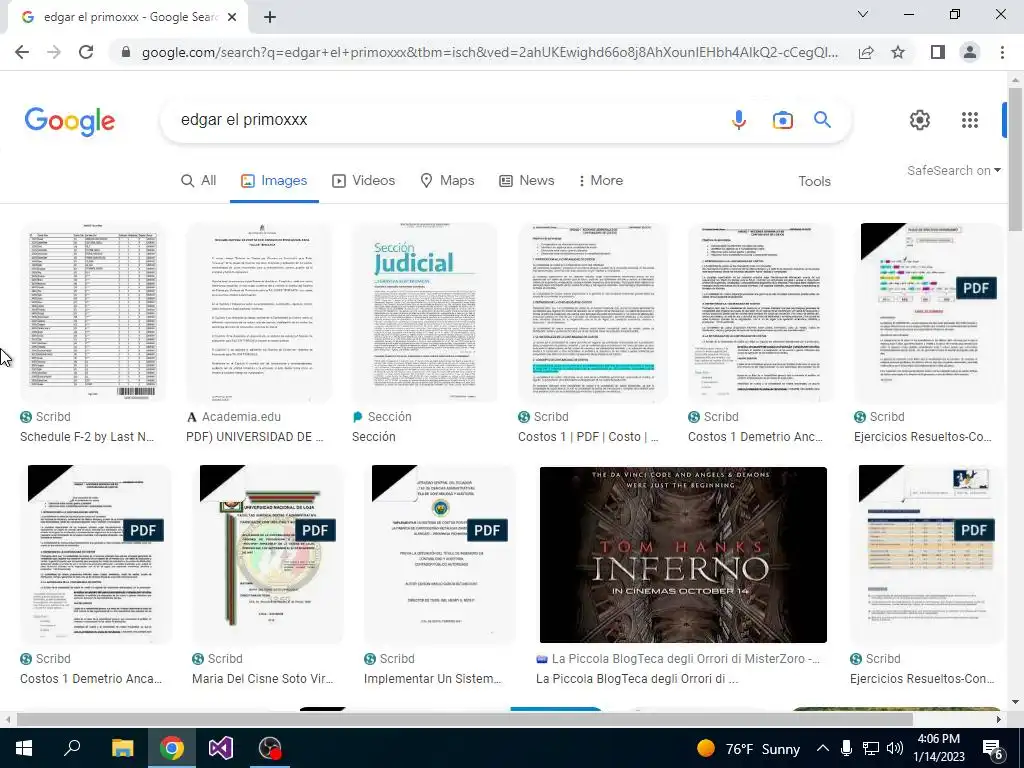The width and height of the screenshot is (1024, 768).
Task: Bookmark this page with star icon
Action: [x=898, y=52]
